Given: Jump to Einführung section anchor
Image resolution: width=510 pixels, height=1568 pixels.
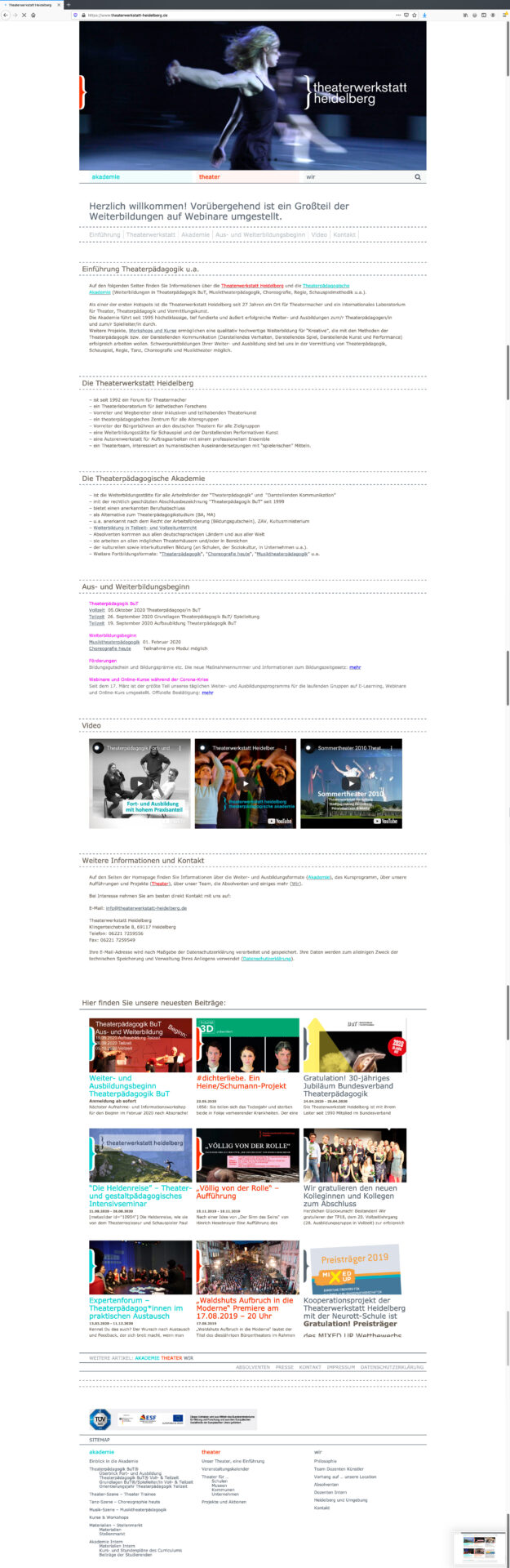Looking at the screenshot, I should (104, 234).
